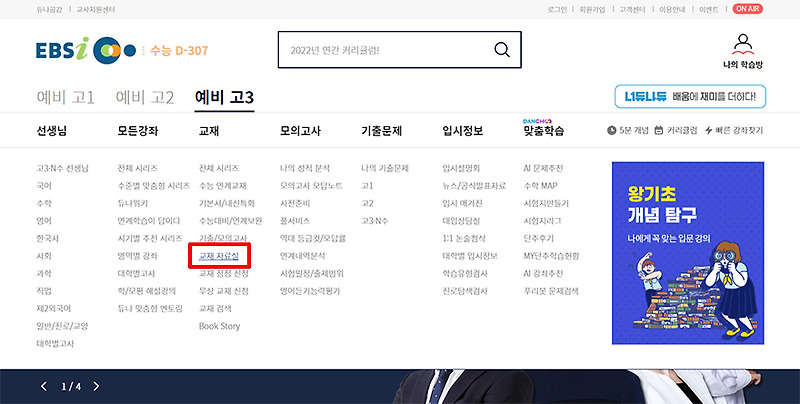The width and height of the screenshot is (800, 404).
Task: Open the 교재 menu
Action: (209, 131)
